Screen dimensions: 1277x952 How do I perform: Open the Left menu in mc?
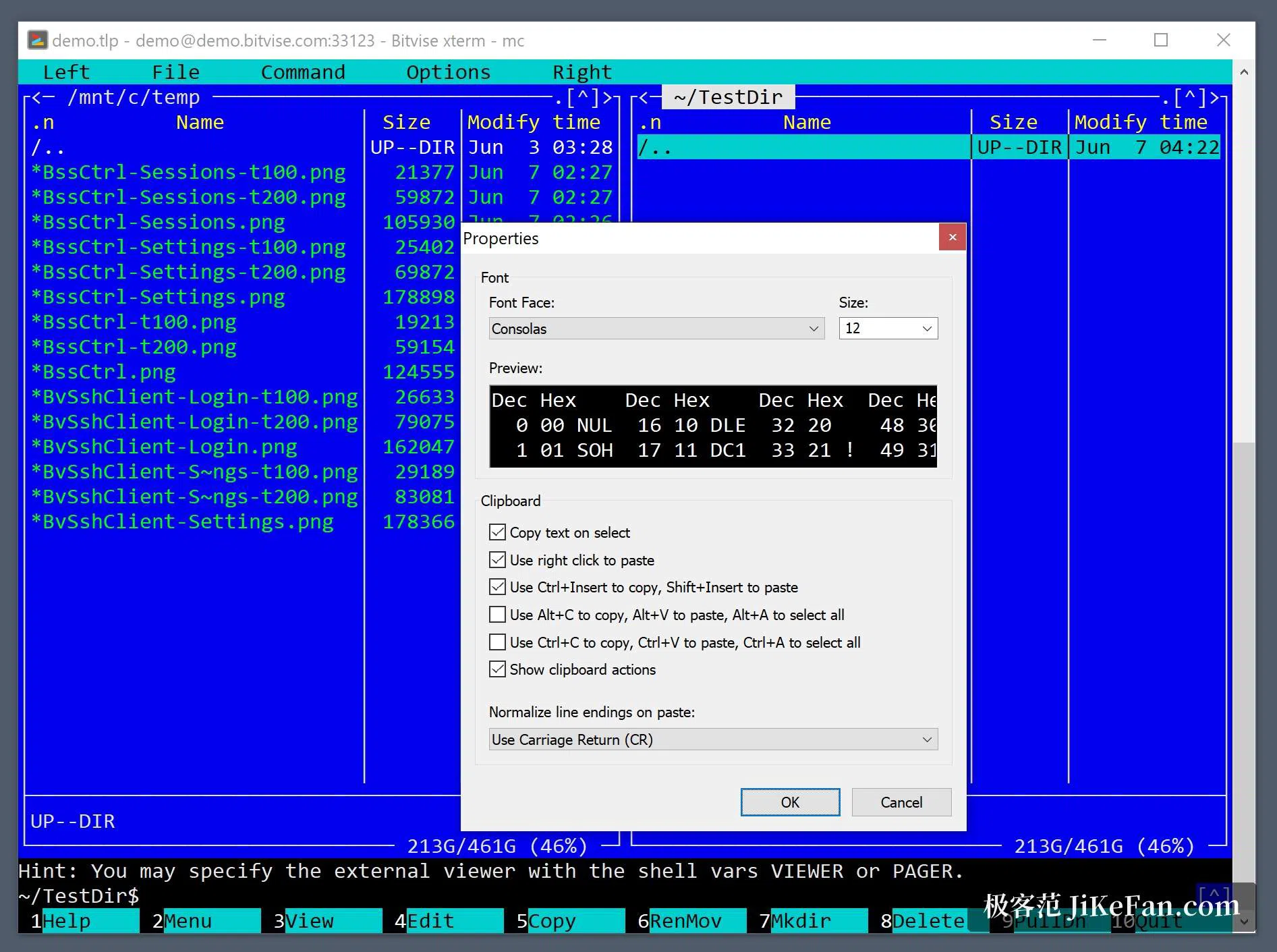coord(66,72)
